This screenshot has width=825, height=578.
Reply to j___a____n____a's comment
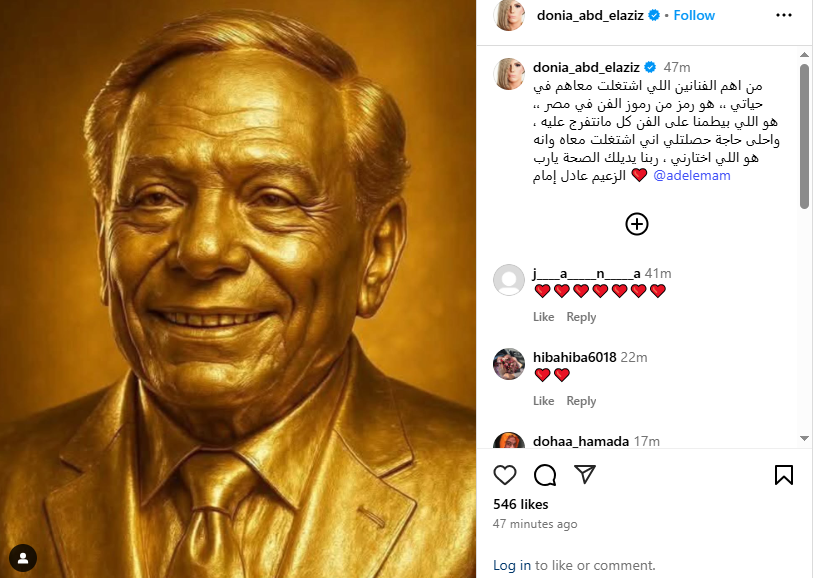point(581,317)
